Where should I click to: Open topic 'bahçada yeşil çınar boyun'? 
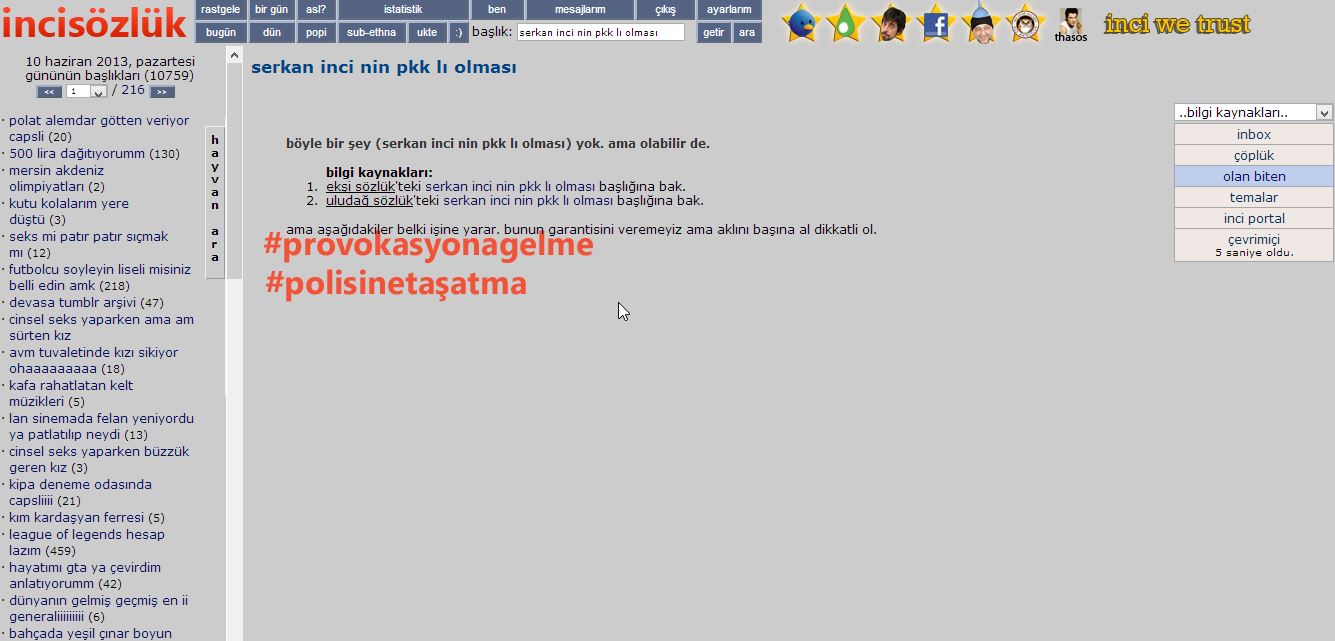(90, 633)
